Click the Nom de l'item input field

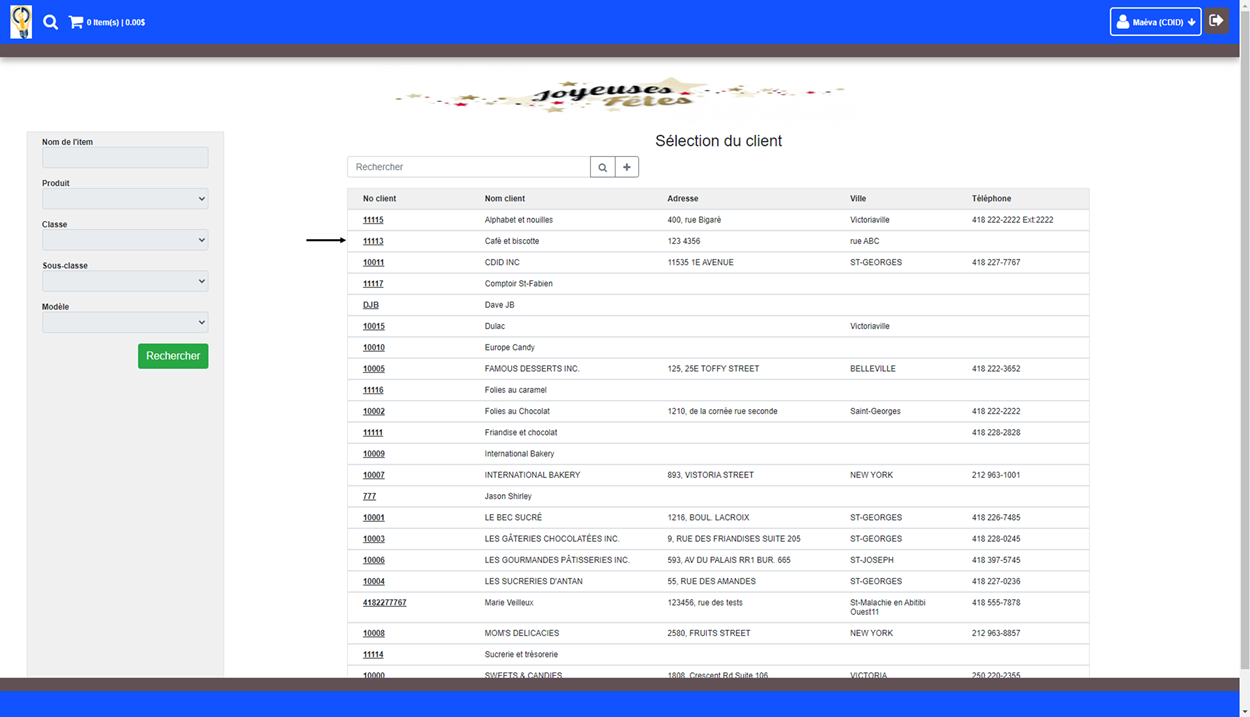(x=124, y=157)
